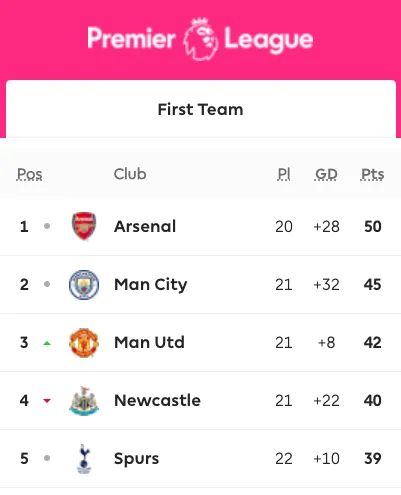Click the Pos column header

[x=29, y=174]
